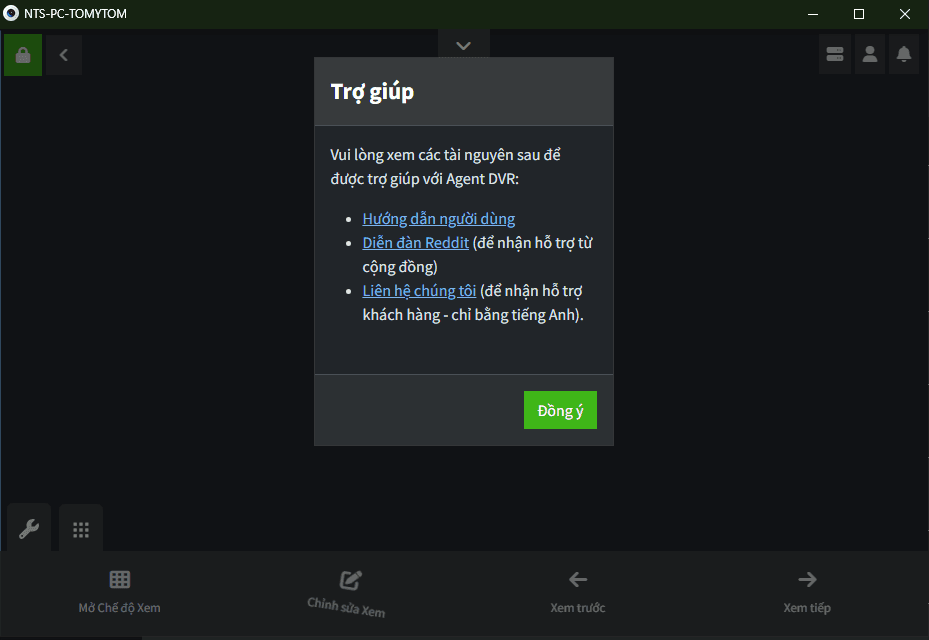Open the user account icon
Viewport: 929px width, 640px height.
coord(870,54)
